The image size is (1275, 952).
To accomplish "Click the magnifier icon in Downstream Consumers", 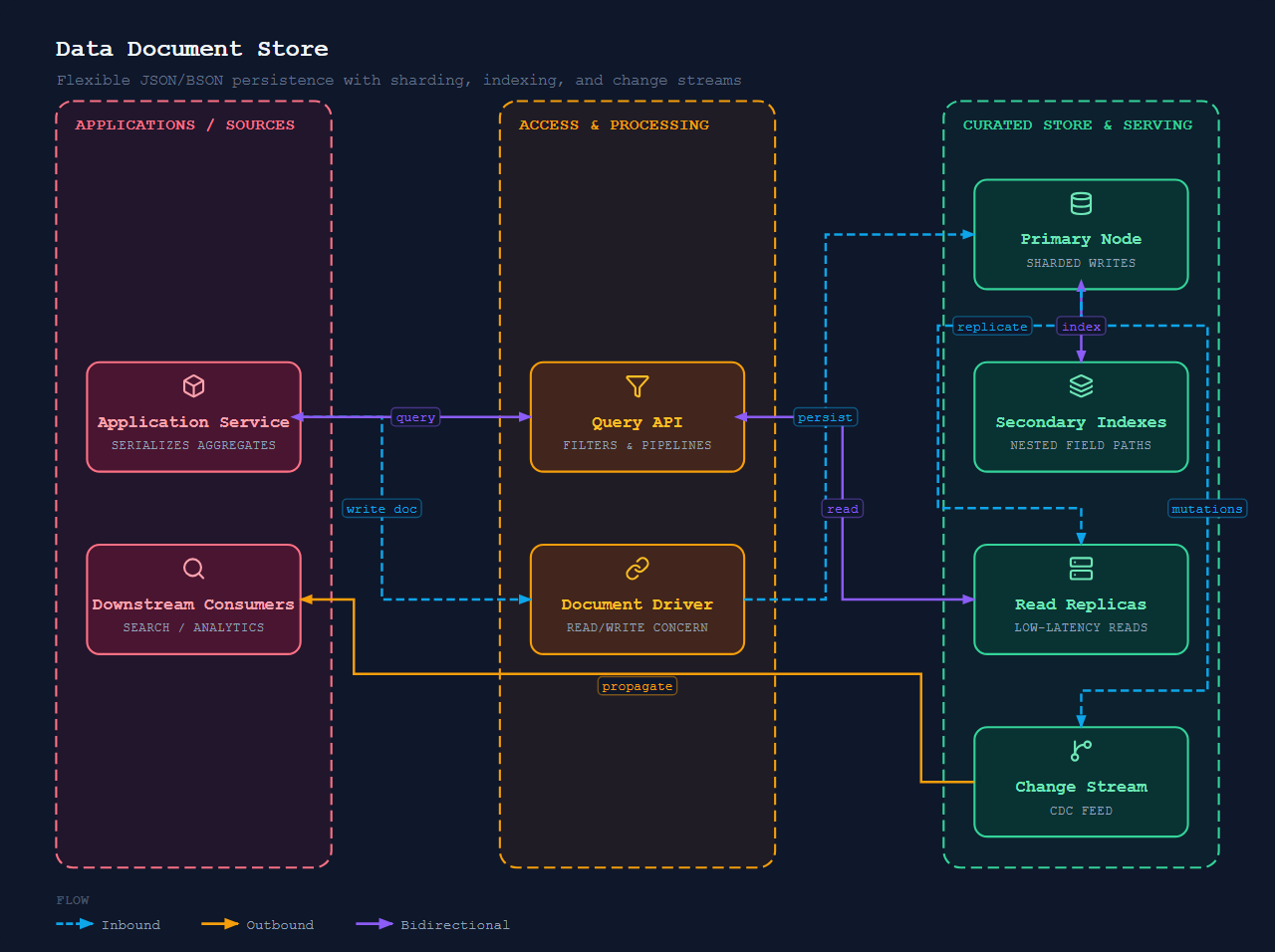I will click(193, 569).
